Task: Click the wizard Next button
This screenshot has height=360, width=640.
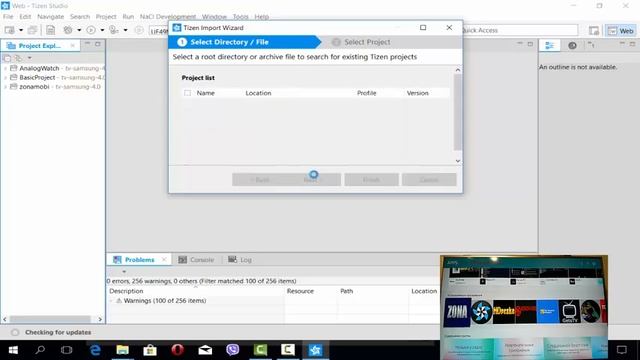Action: [313, 180]
